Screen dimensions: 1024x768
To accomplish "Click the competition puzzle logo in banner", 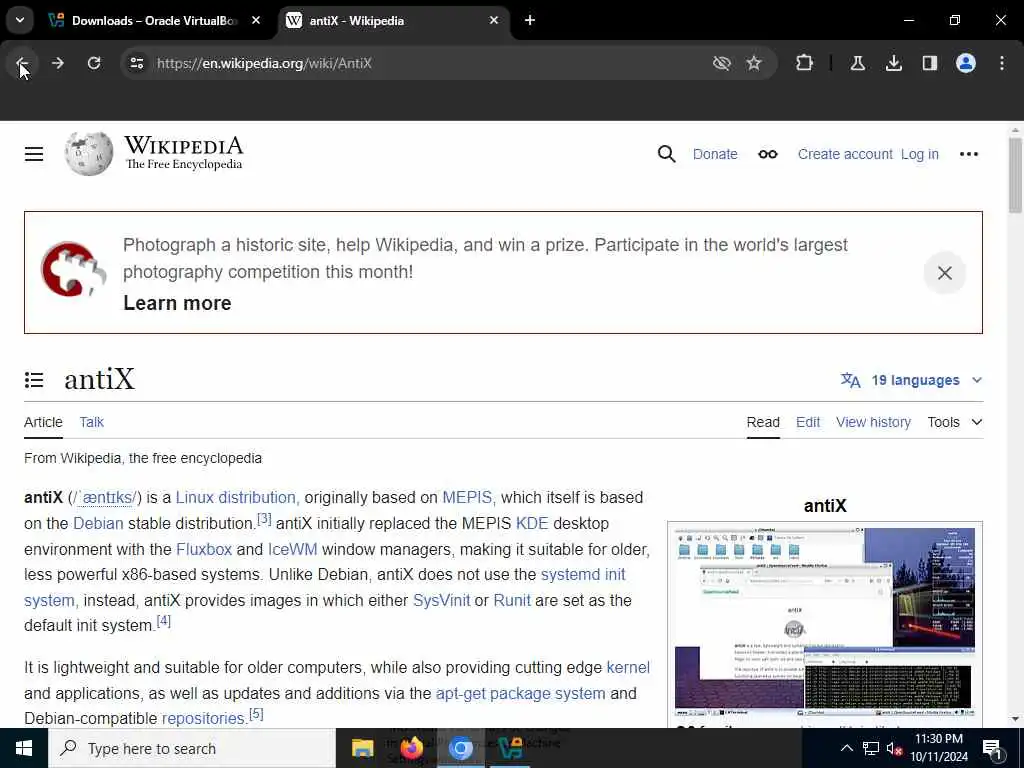I will [73, 269].
